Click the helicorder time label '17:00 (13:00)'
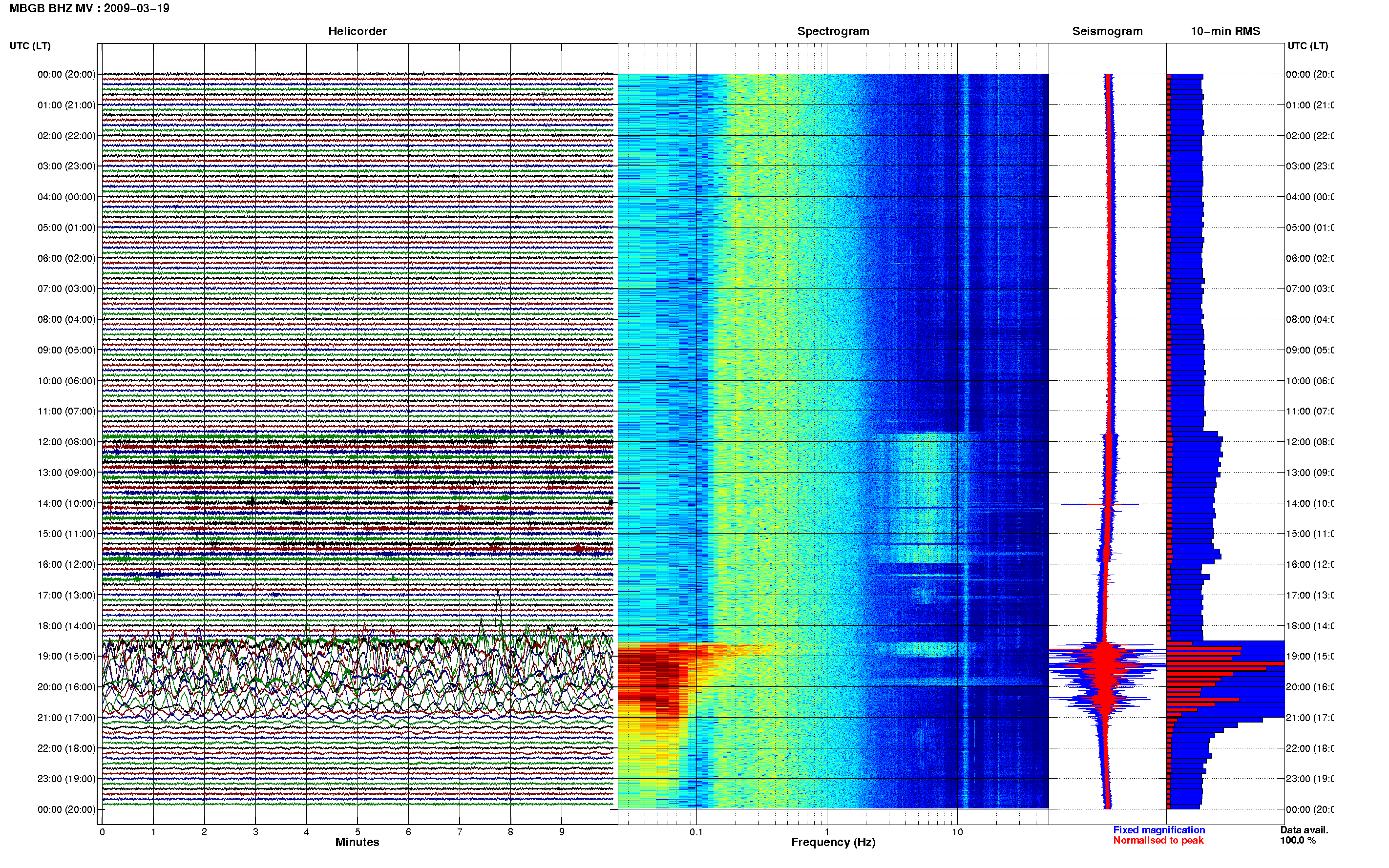The height and width of the screenshot is (868, 1389). tap(66, 595)
